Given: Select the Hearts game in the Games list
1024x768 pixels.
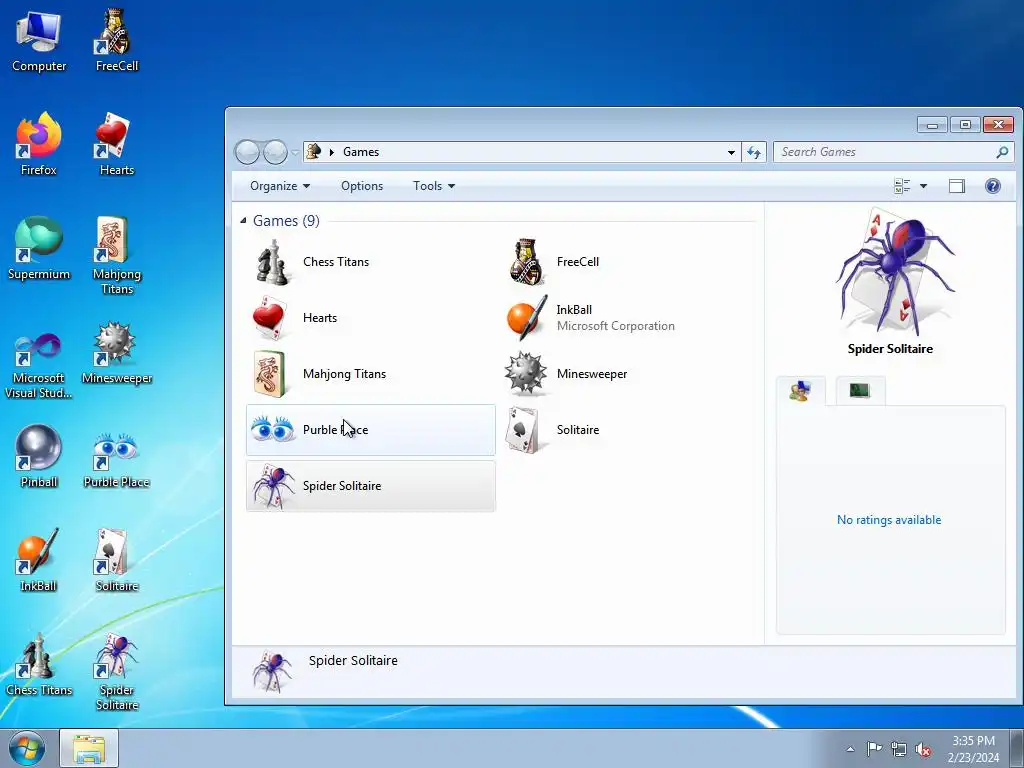Looking at the screenshot, I should [x=370, y=318].
